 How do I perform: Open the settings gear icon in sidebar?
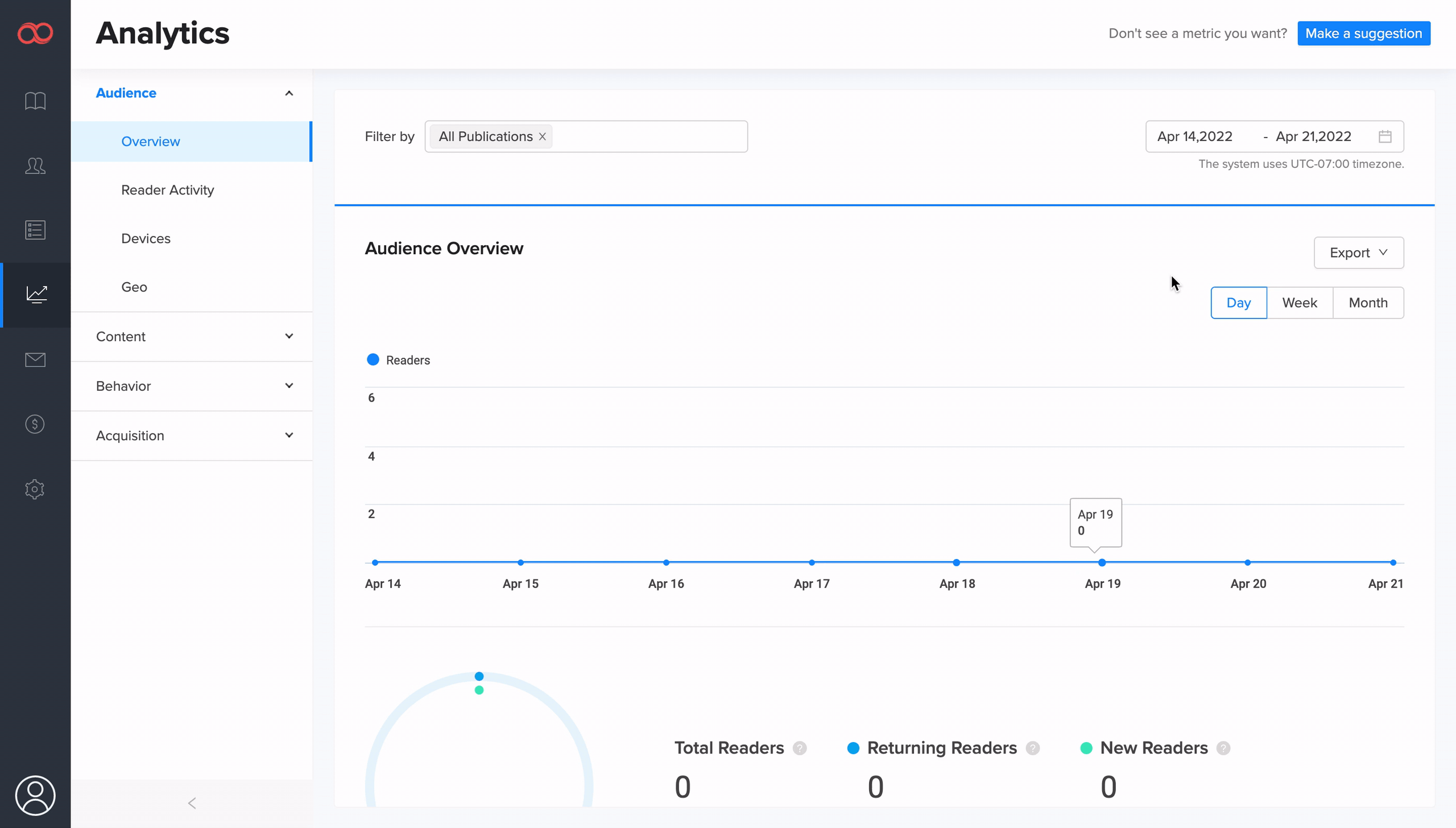tap(35, 489)
